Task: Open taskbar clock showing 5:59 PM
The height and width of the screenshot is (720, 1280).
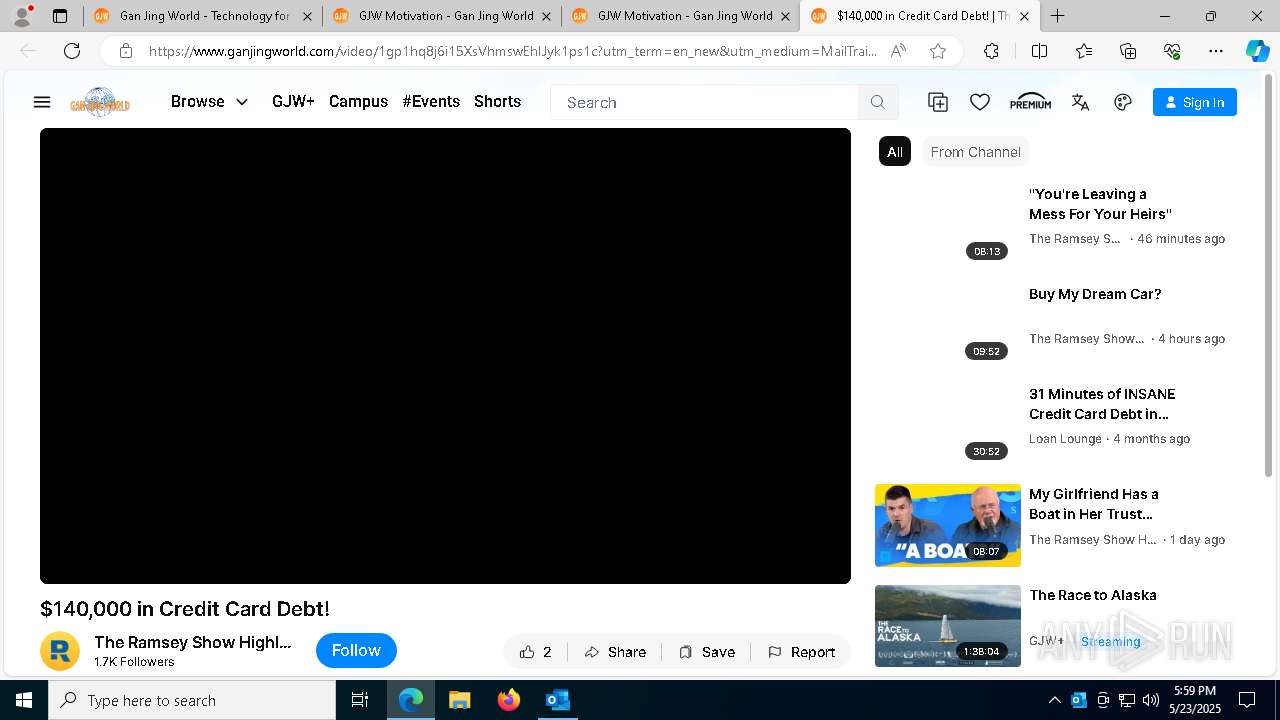Action: pyautogui.click(x=1194, y=700)
